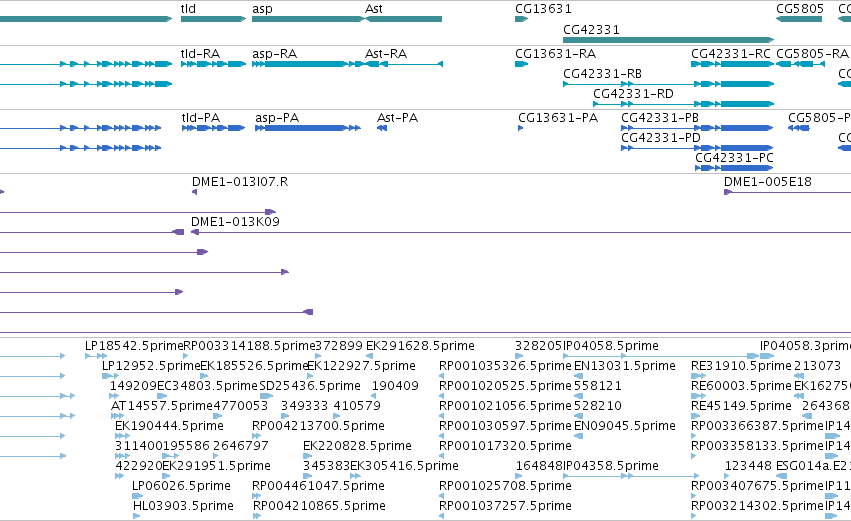The width and height of the screenshot is (851, 521).
Task: Click the LP06026.5prime EST label
Action: (181, 486)
